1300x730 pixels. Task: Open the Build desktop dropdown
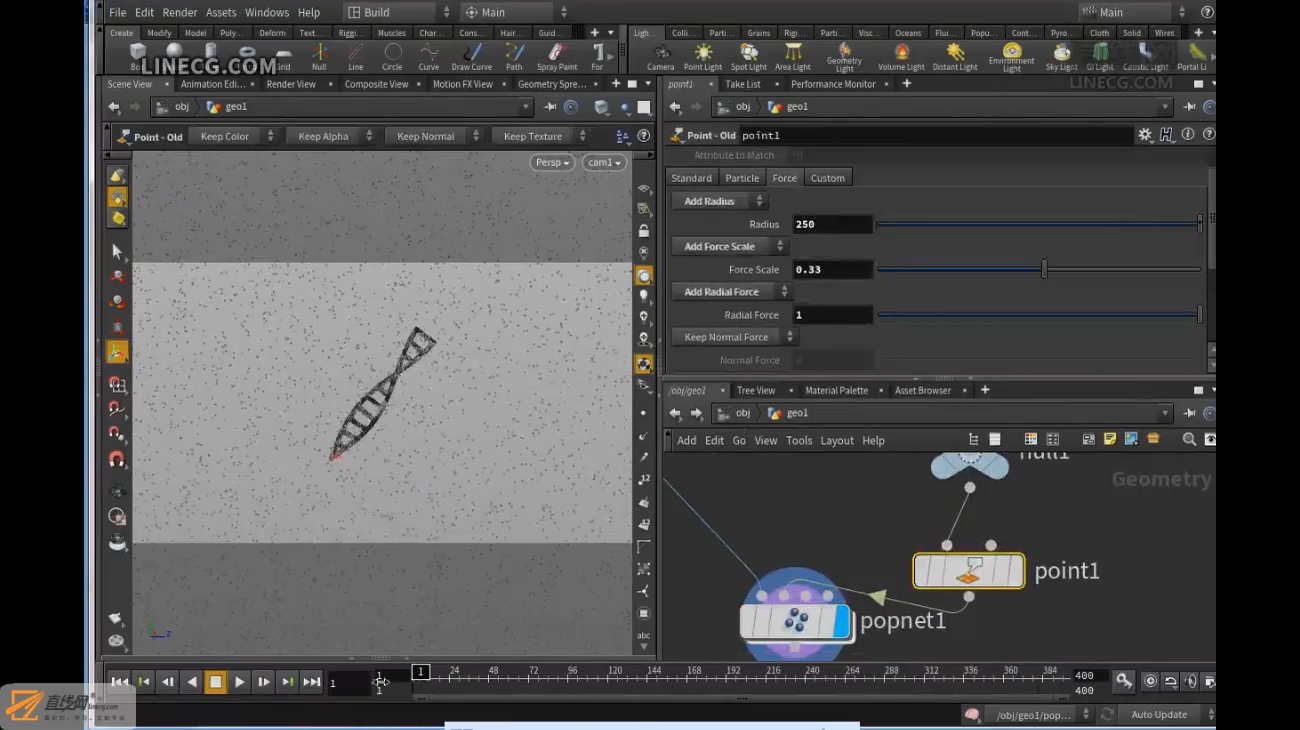tap(398, 12)
